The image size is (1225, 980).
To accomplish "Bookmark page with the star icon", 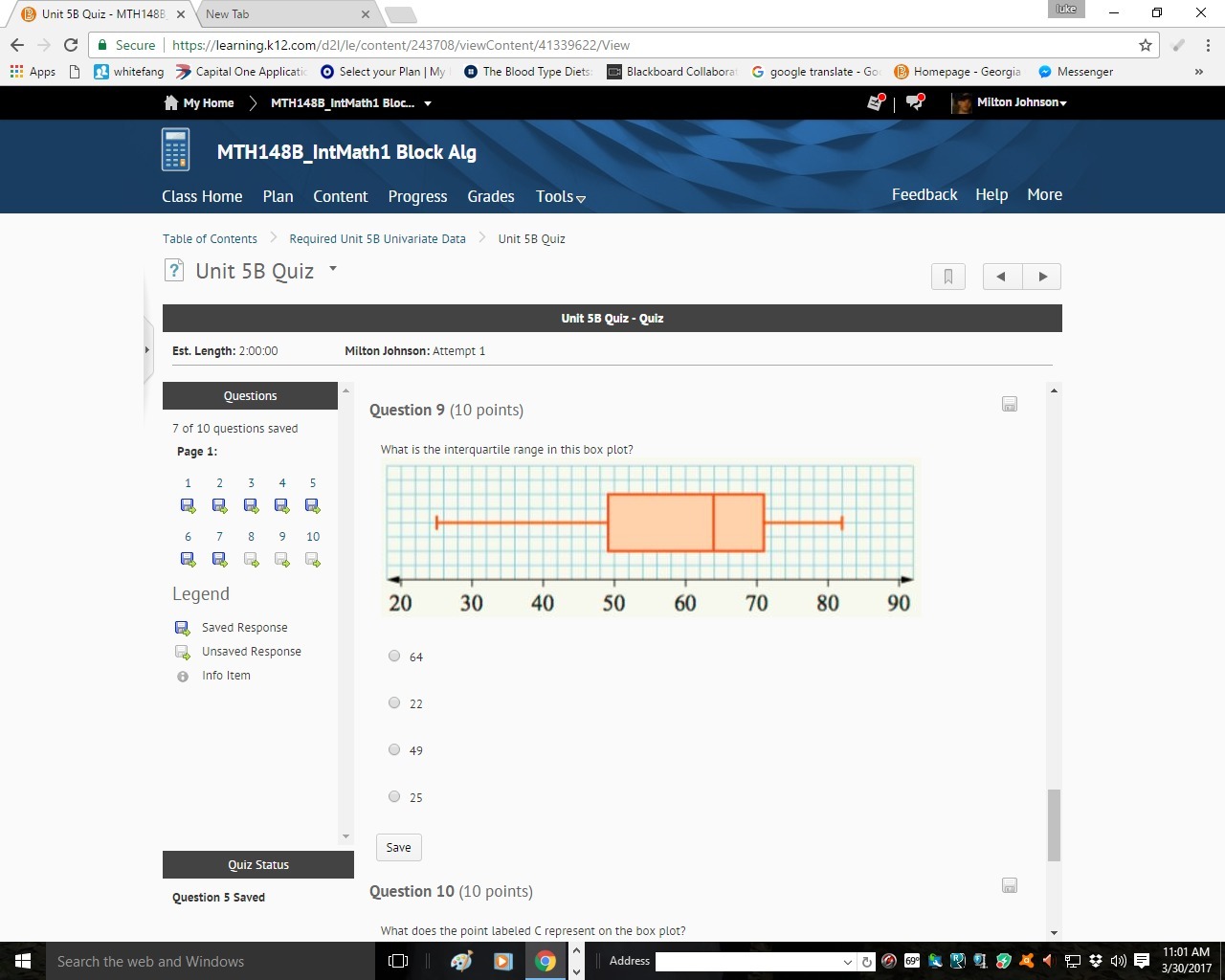I will [x=1146, y=45].
